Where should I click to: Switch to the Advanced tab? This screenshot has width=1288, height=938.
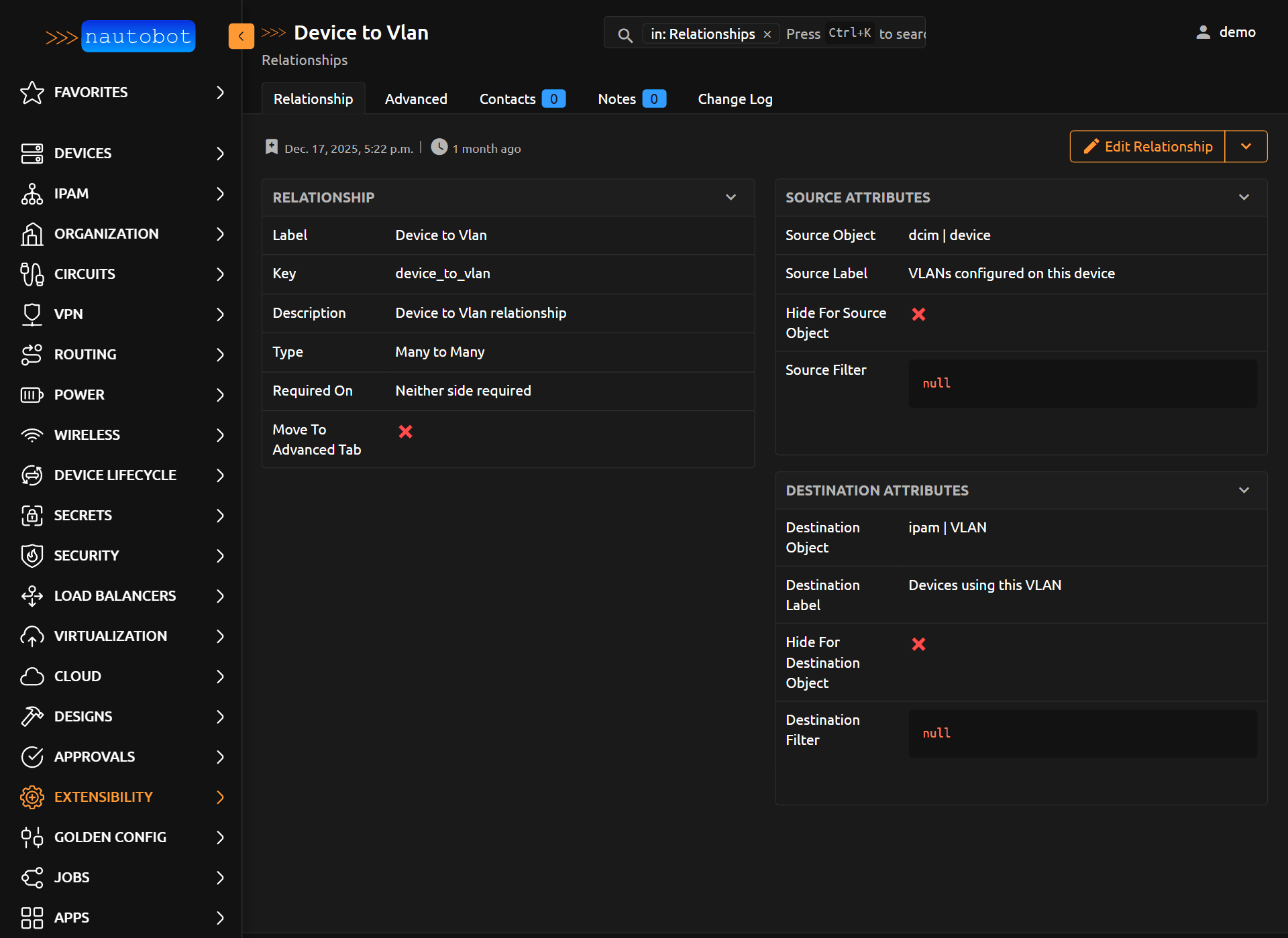tap(416, 99)
